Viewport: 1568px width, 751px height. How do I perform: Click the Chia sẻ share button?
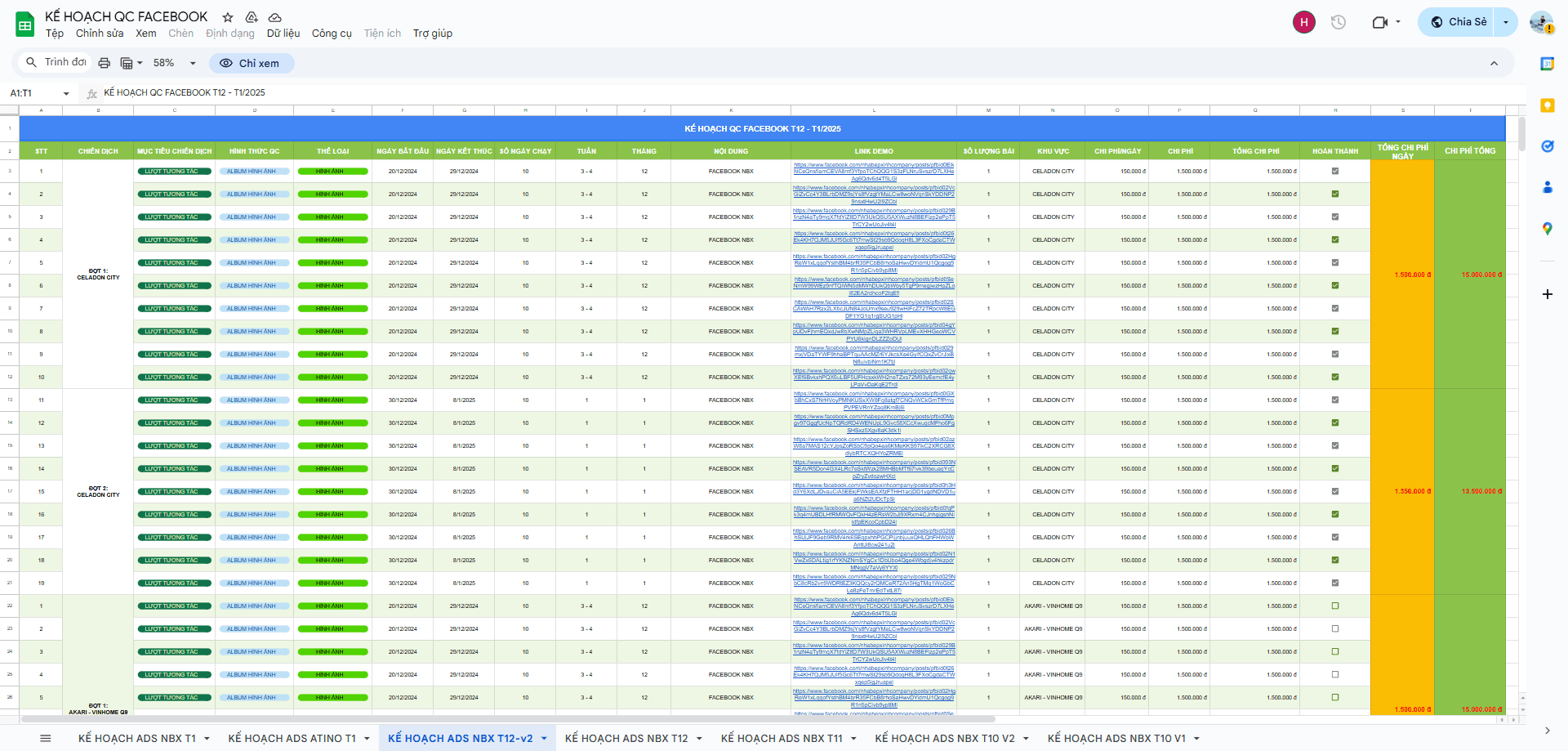pos(1459,22)
